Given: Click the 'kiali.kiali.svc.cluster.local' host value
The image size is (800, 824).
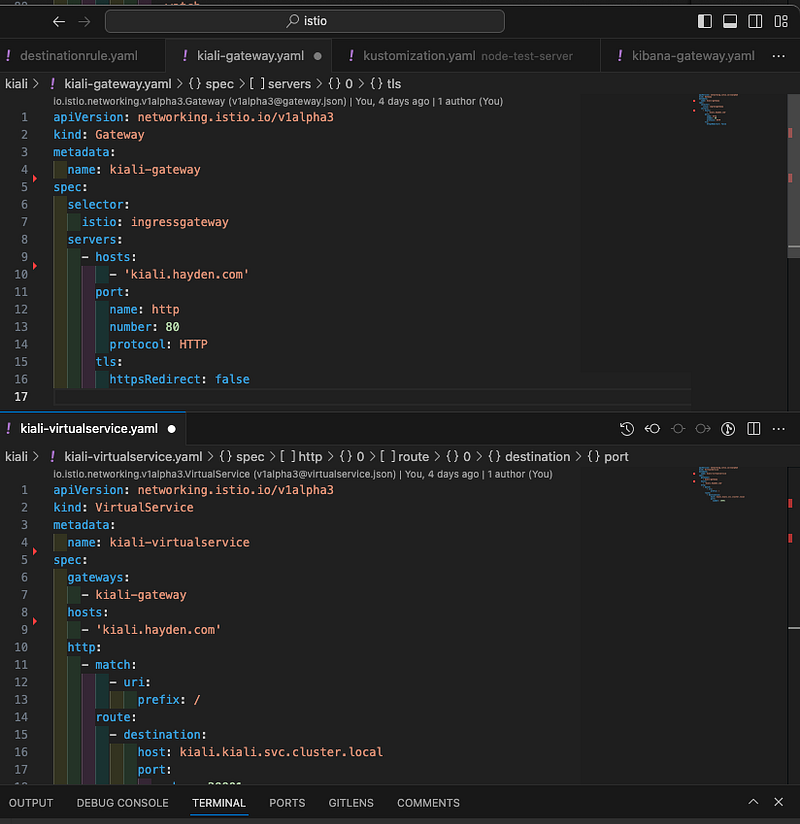Looking at the screenshot, I should (281, 752).
